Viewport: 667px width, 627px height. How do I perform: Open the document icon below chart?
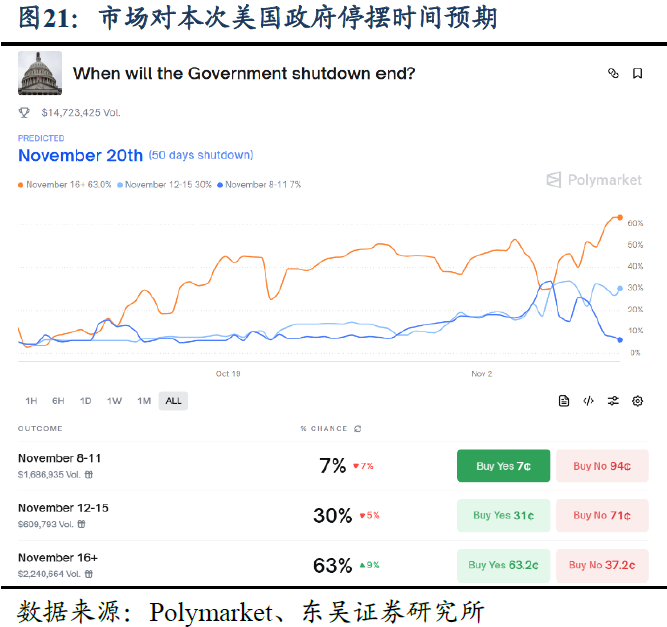point(564,401)
